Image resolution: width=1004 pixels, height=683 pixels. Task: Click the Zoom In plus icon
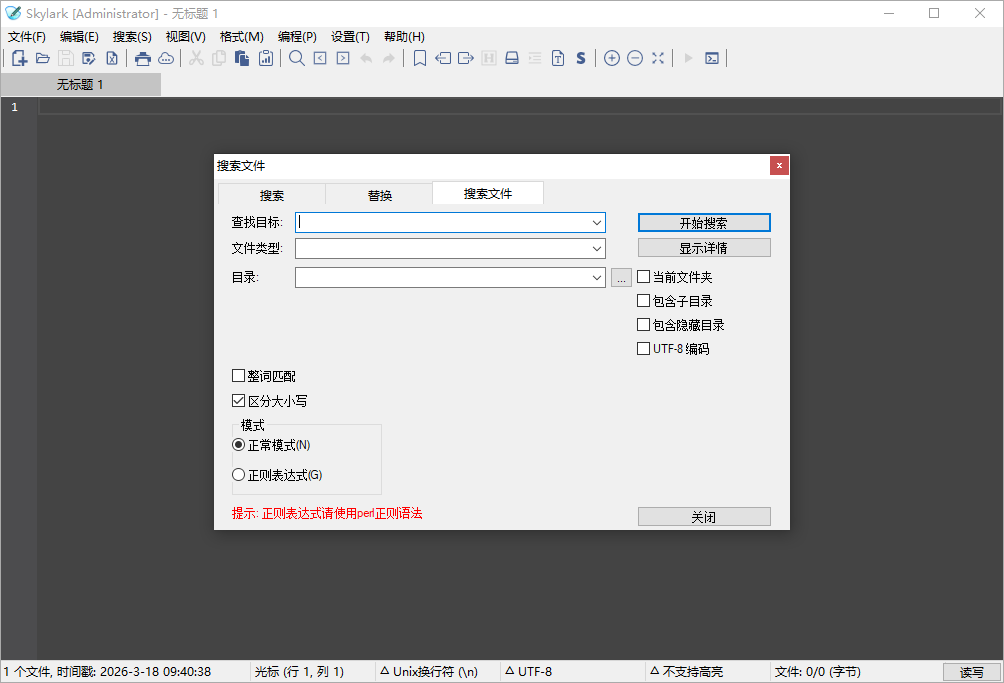click(612, 58)
